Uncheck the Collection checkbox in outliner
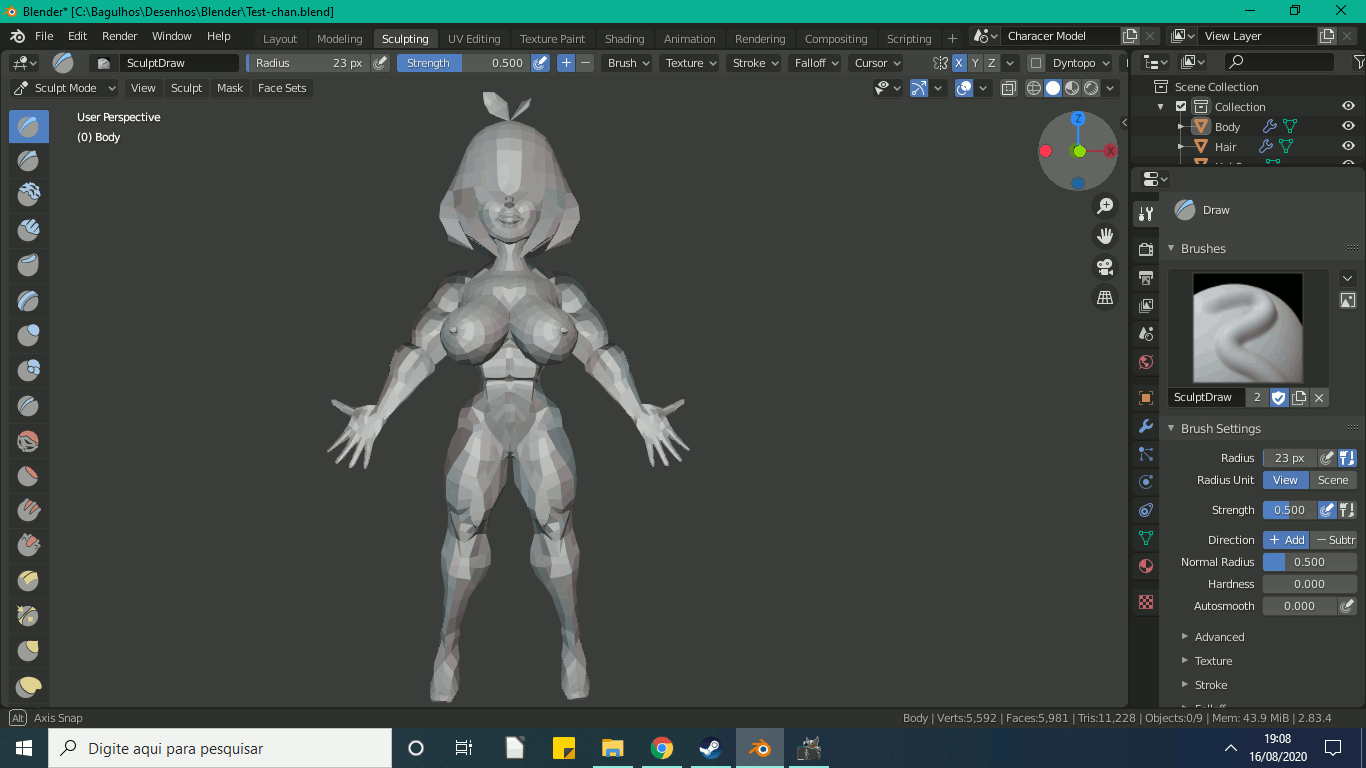 [1181, 107]
